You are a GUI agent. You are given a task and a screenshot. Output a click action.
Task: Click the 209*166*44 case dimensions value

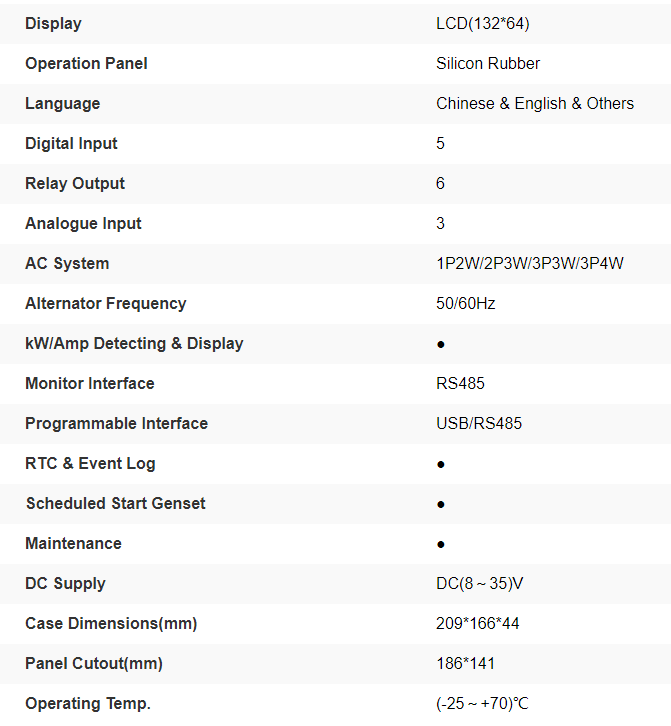click(x=478, y=623)
